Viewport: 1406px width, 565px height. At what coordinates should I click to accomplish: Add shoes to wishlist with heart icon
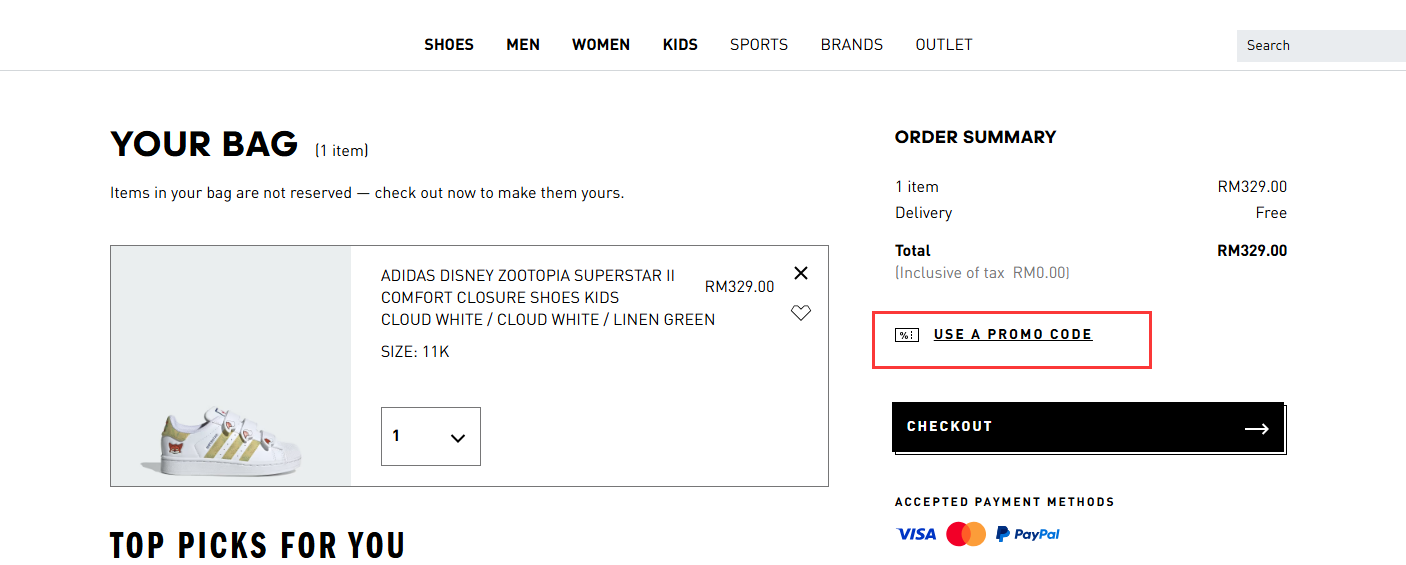click(x=801, y=313)
